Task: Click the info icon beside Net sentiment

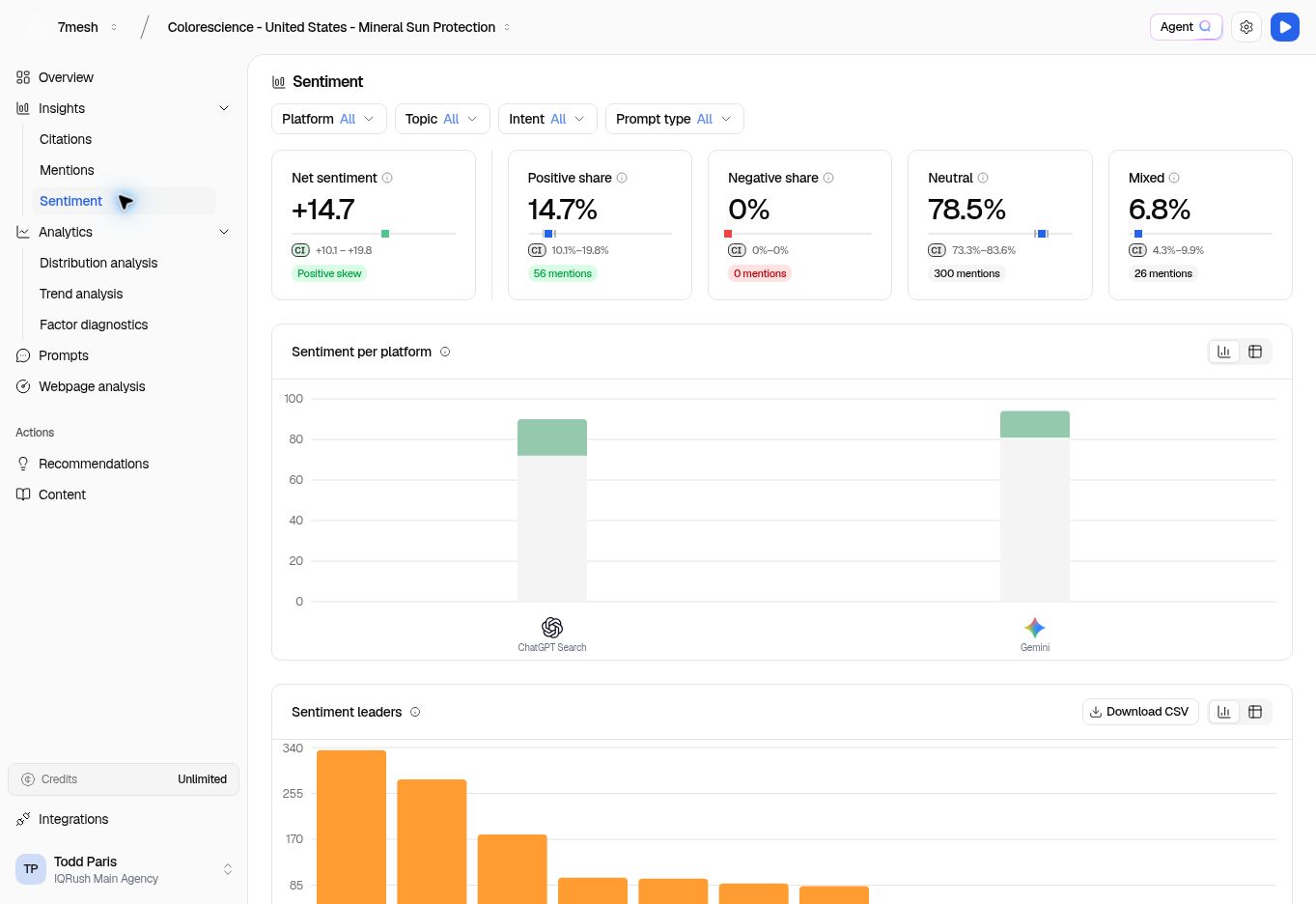Action: 387,178
